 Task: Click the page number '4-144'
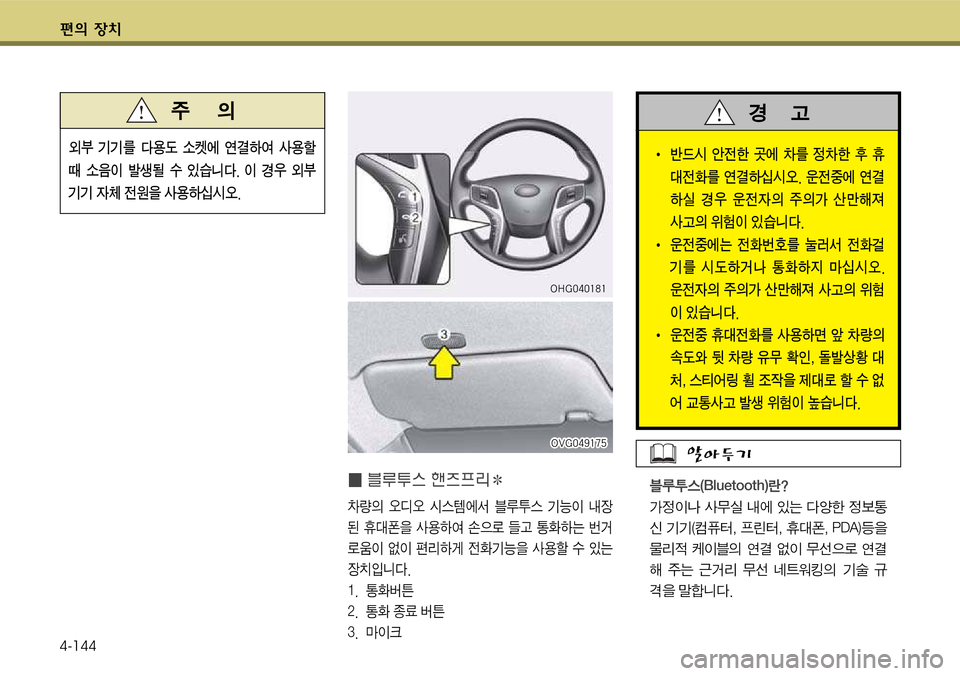[78, 646]
